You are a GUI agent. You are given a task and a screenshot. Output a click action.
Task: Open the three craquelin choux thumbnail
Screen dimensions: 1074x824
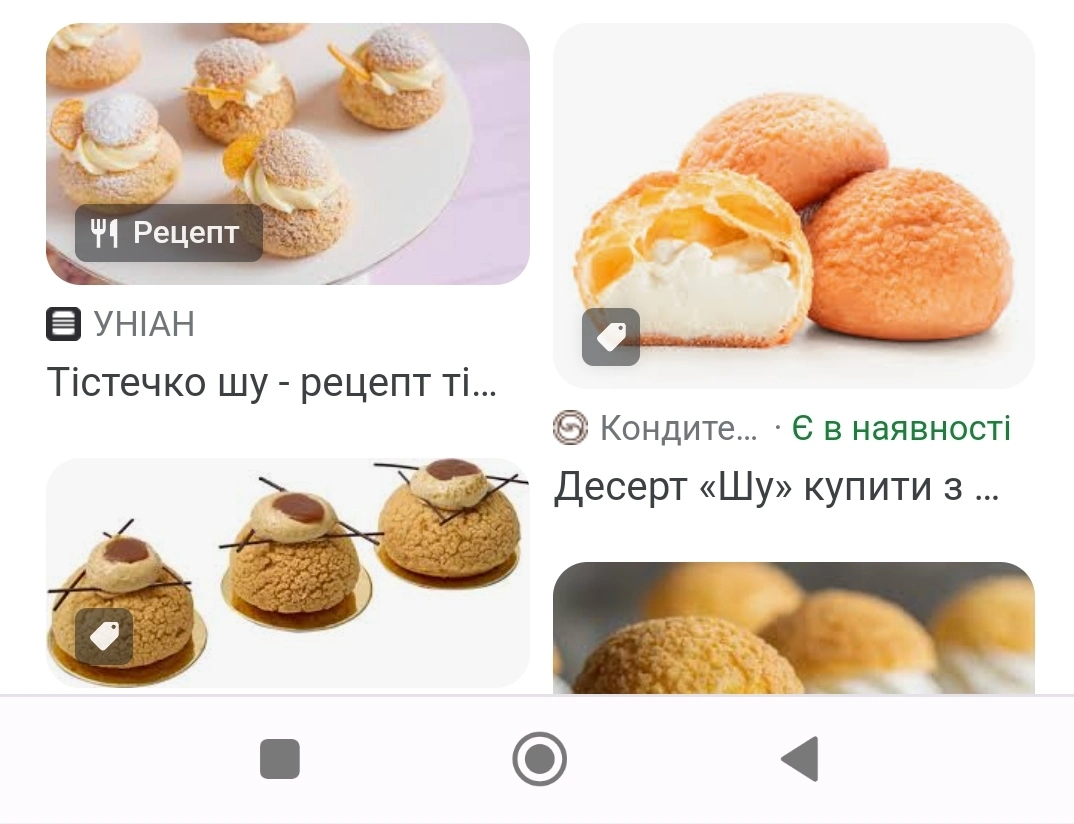pyautogui.click(x=288, y=573)
